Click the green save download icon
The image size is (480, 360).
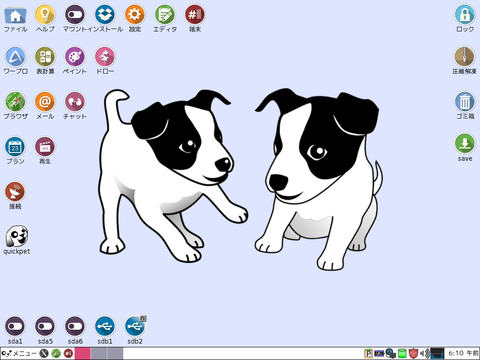(x=465, y=144)
